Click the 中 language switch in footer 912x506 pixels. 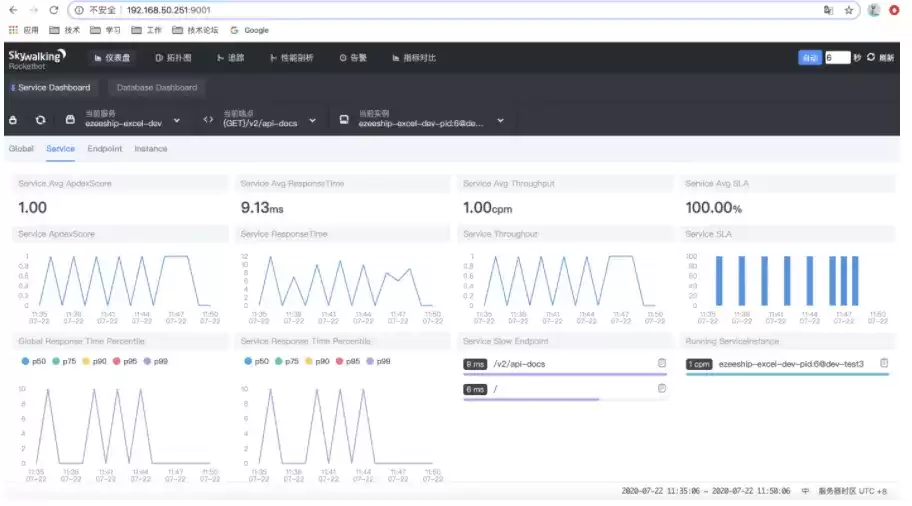(x=805, y=491)
